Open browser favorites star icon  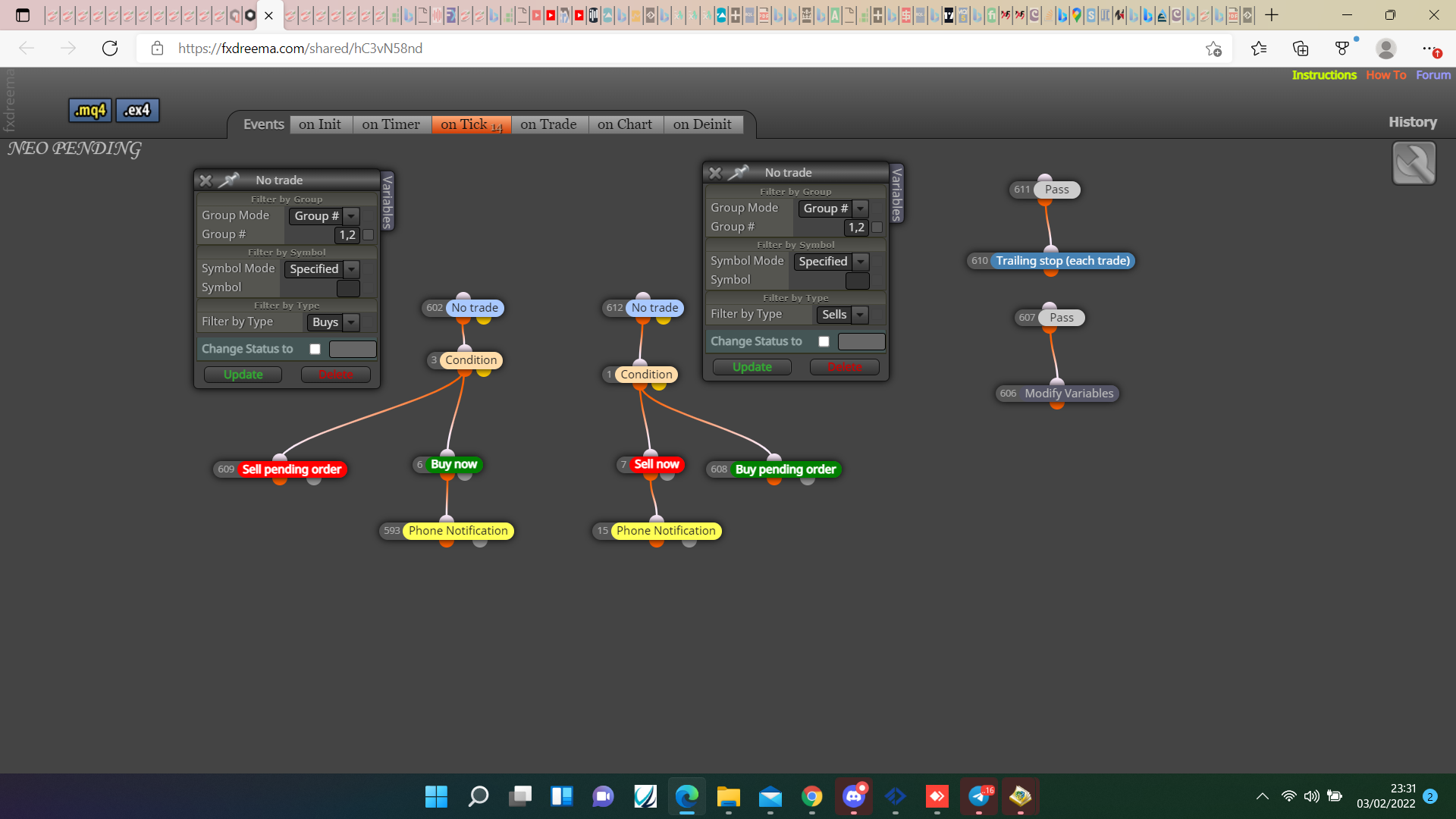tap(1259, 49)
